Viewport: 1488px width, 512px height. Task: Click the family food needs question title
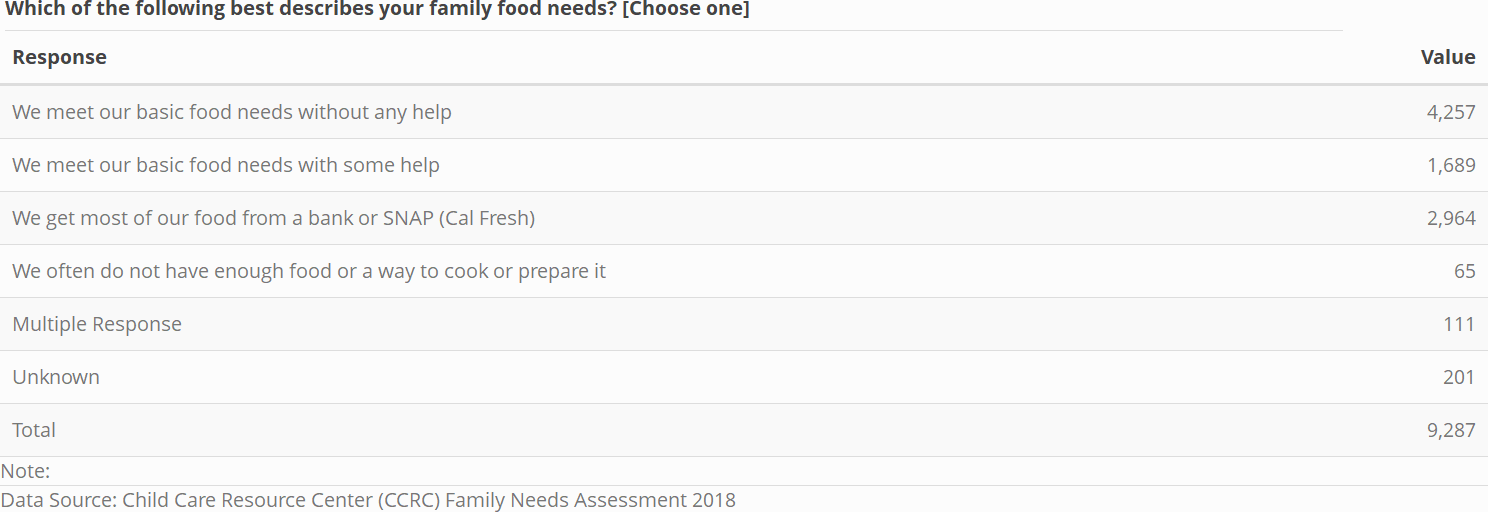pyautogui.click(x=377, y=10)
